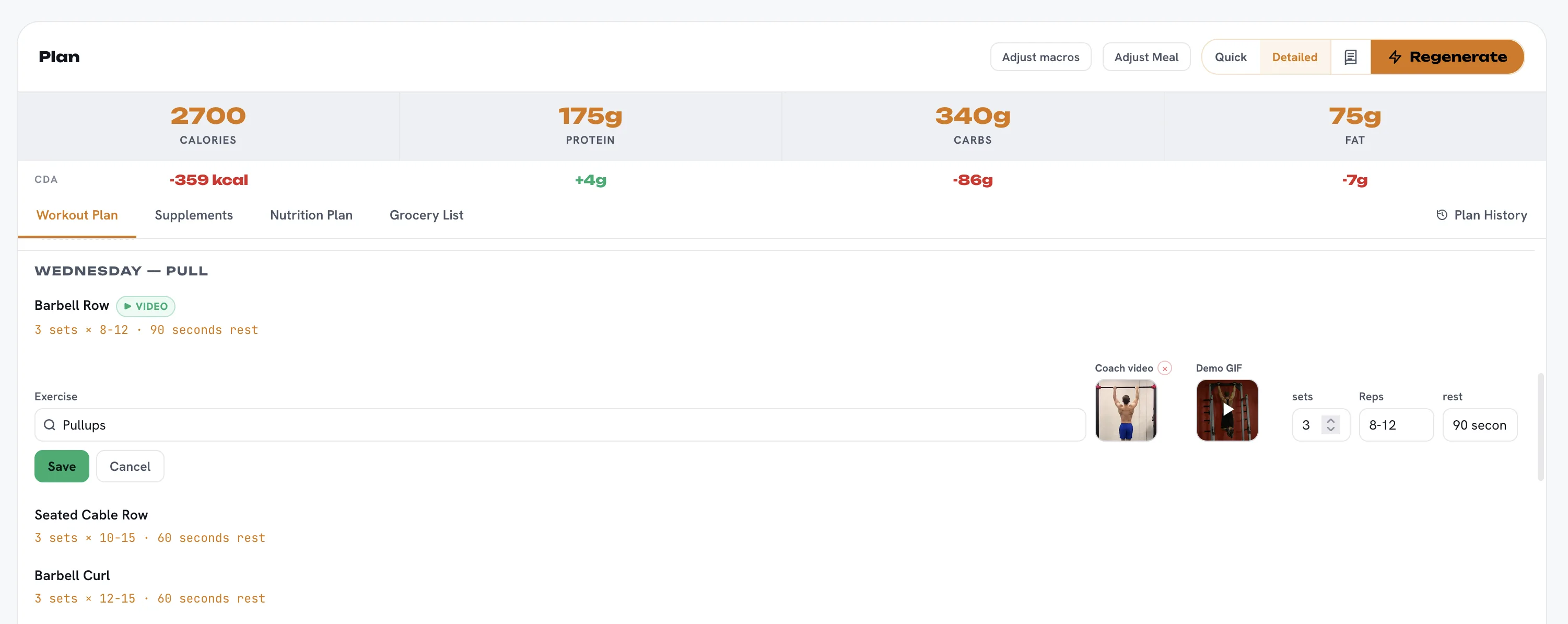This screenshot has height=624, width=1568.
Task: Click the document view icon beside Detailed
Action: [1350, 56]
